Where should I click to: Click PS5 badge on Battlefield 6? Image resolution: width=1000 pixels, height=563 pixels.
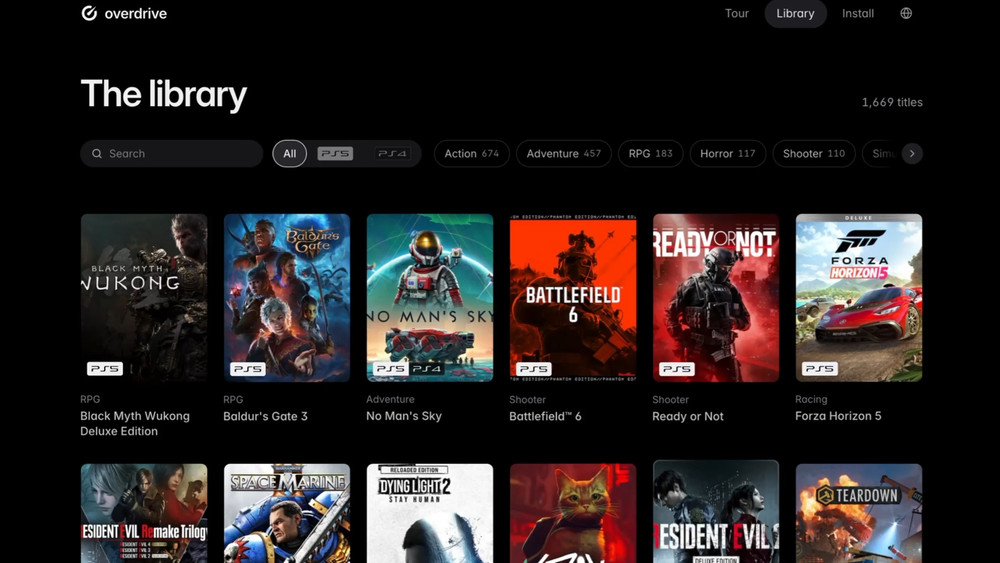(533, 369)
